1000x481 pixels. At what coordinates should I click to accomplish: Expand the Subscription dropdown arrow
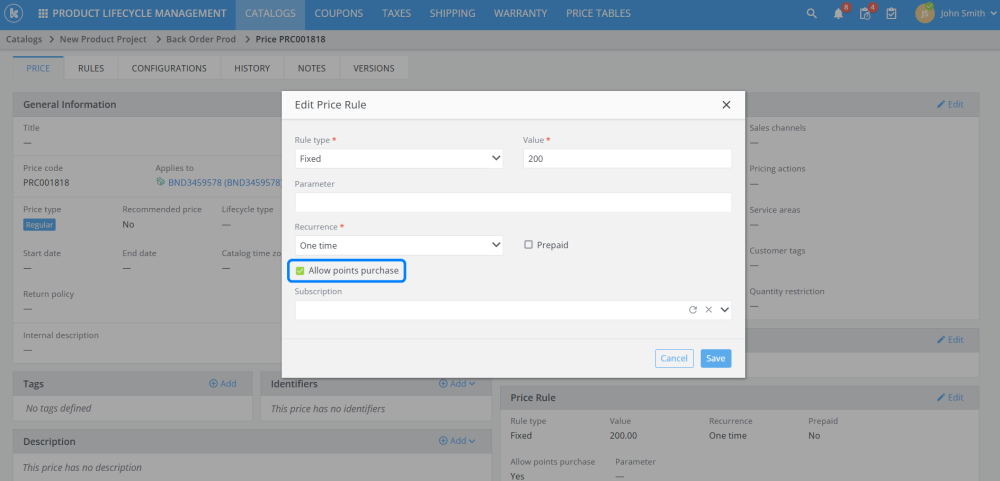click(x=724, y=310)
